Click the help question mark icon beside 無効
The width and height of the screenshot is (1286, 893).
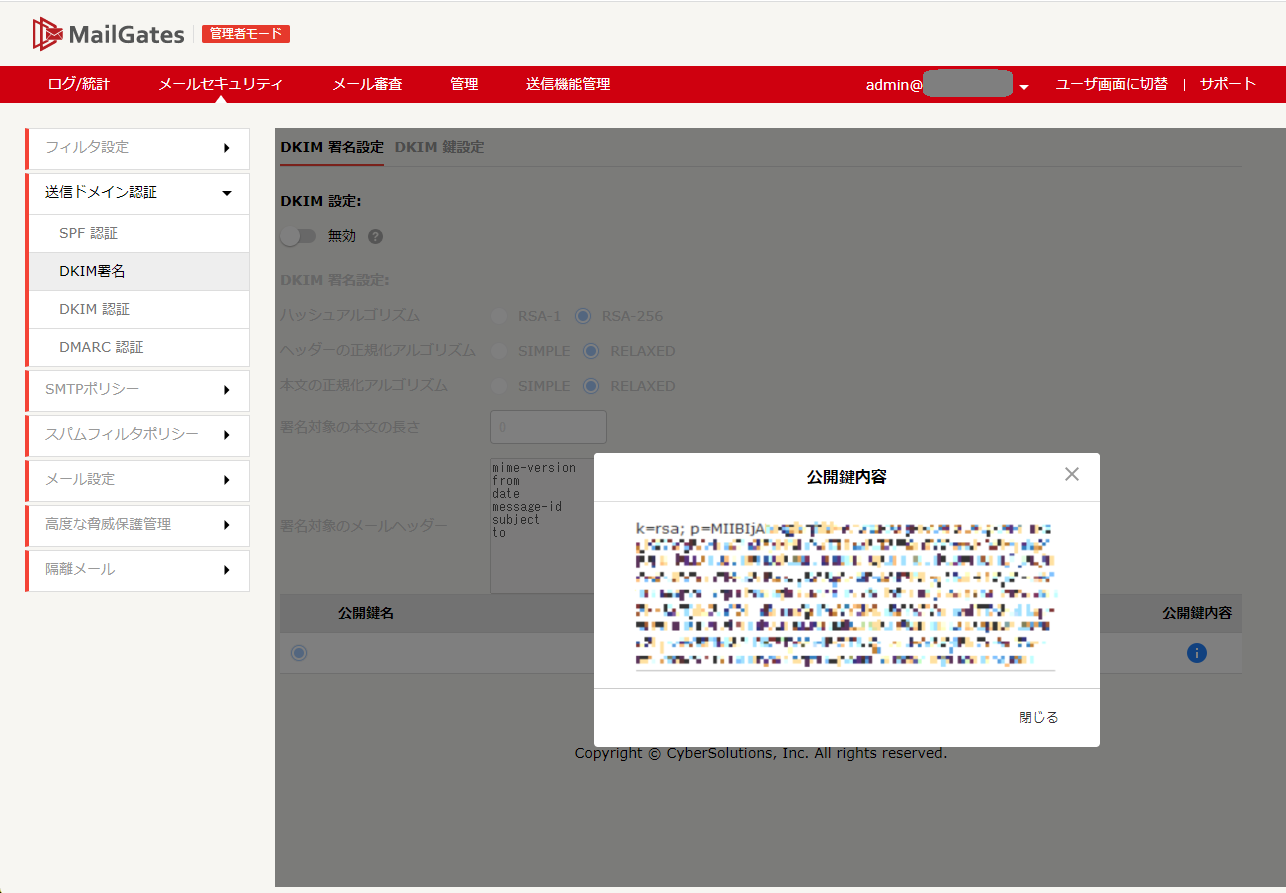pos(375,237)
